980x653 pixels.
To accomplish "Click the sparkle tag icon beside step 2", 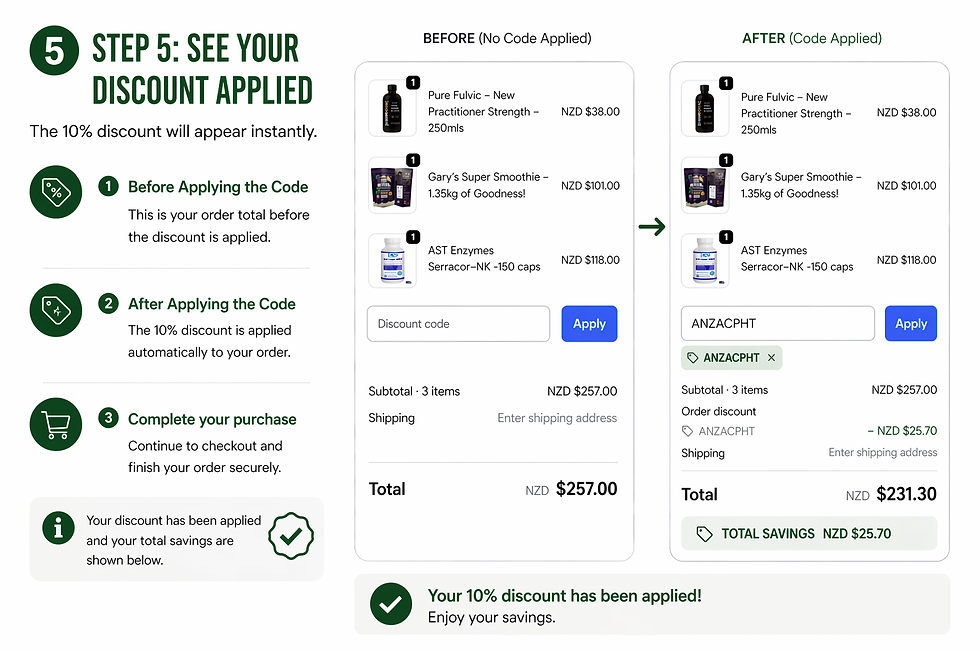I will pyautogui.click(x=55, y=309).
